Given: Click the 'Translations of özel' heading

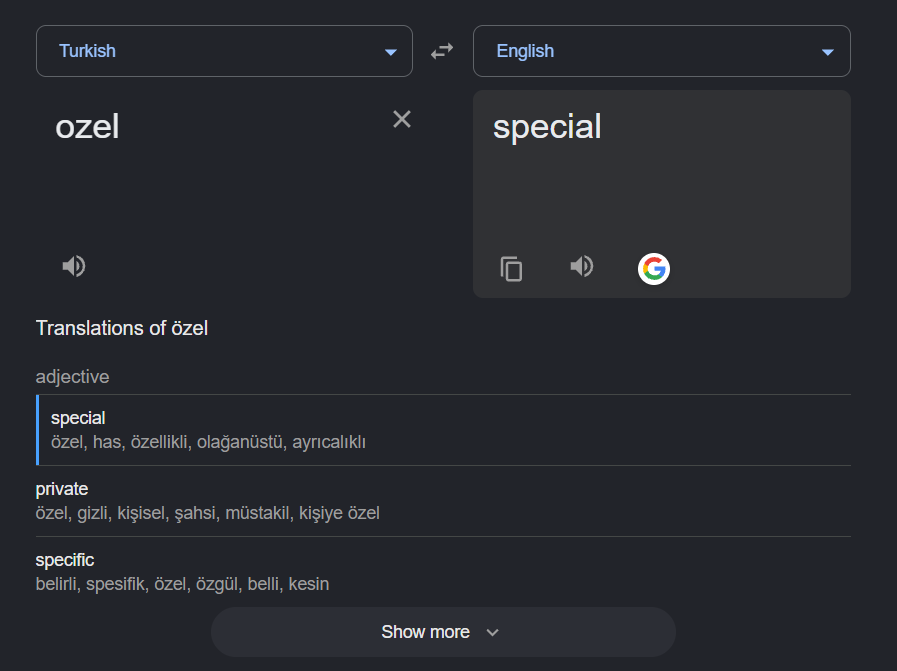Looking at the screenshot, I should pos(122,328).
